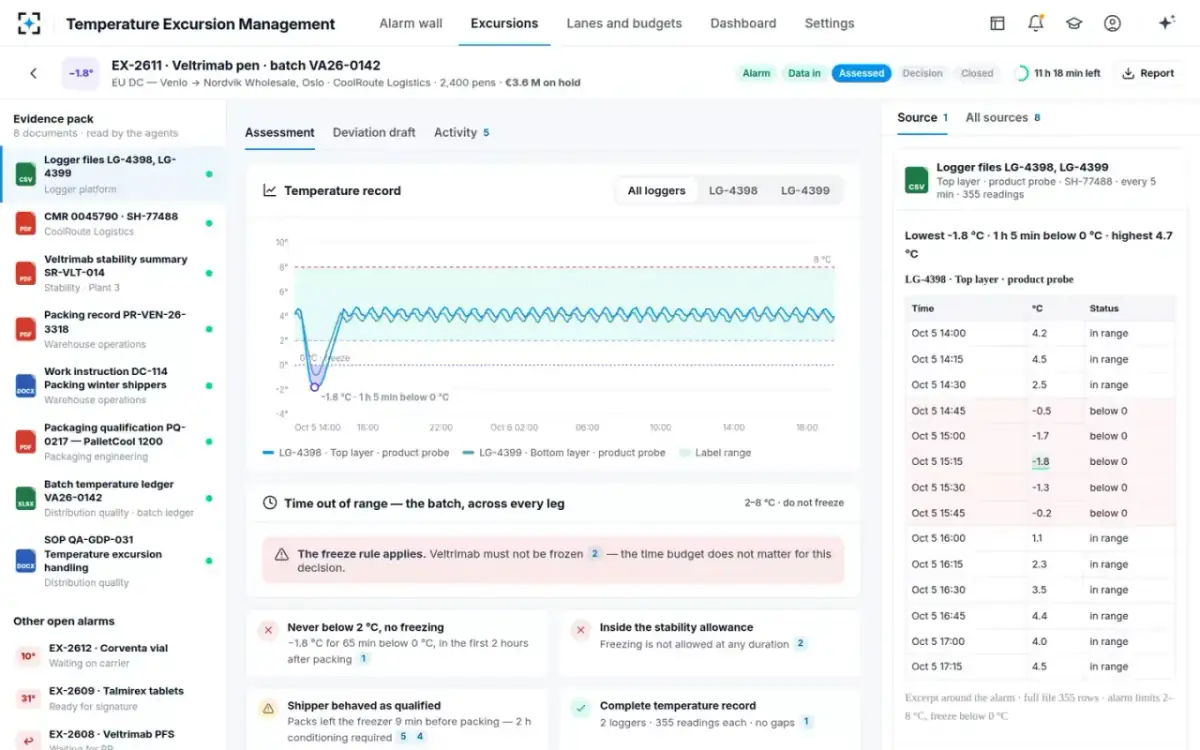Open citation 2 in freeze rule banner

coord(594,553)
